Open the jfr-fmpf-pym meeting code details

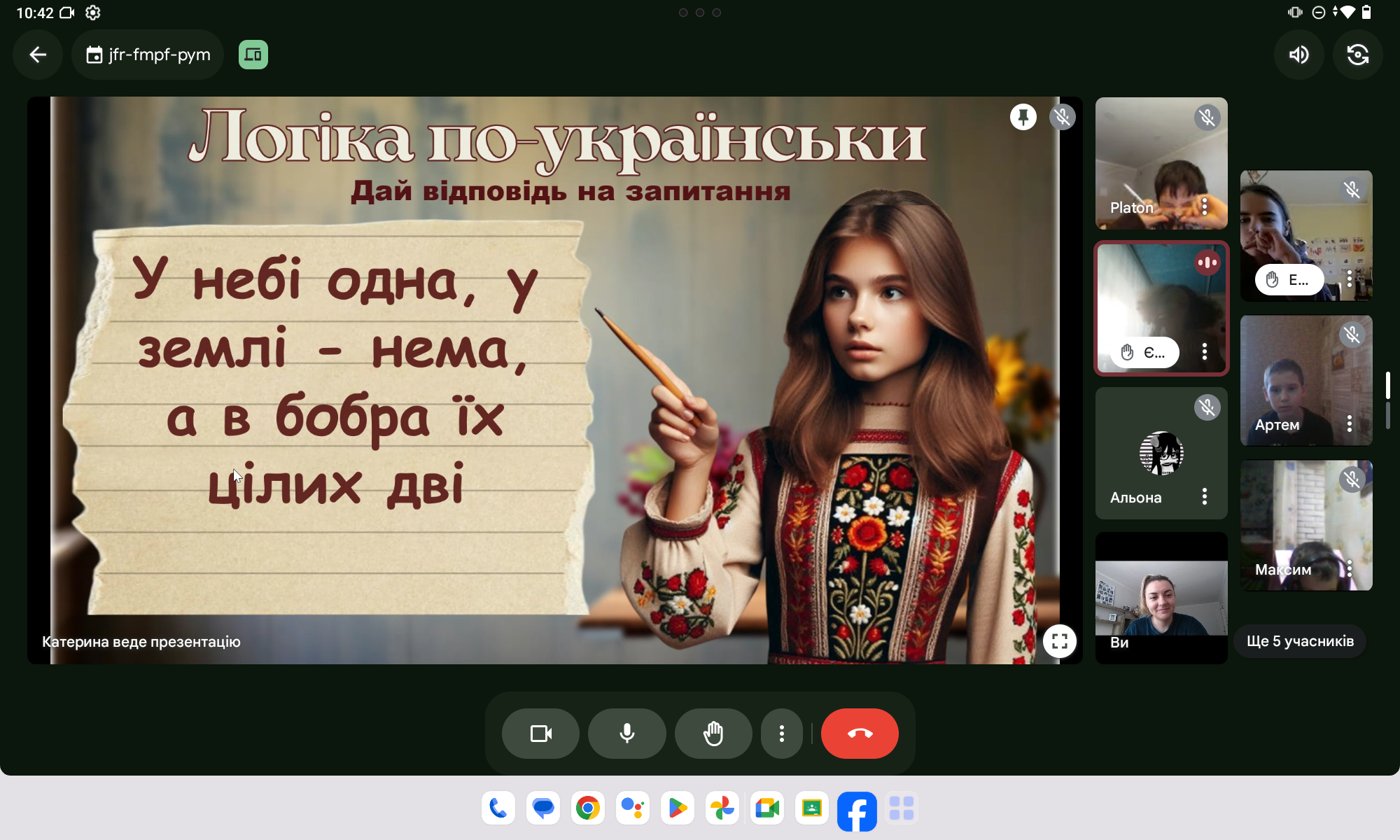(x=148, y=55)
